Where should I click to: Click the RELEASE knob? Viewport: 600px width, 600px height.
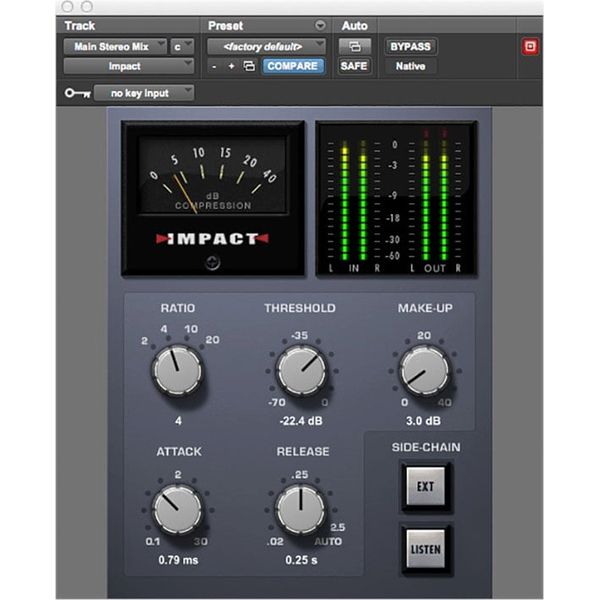[x=301, y=509]
